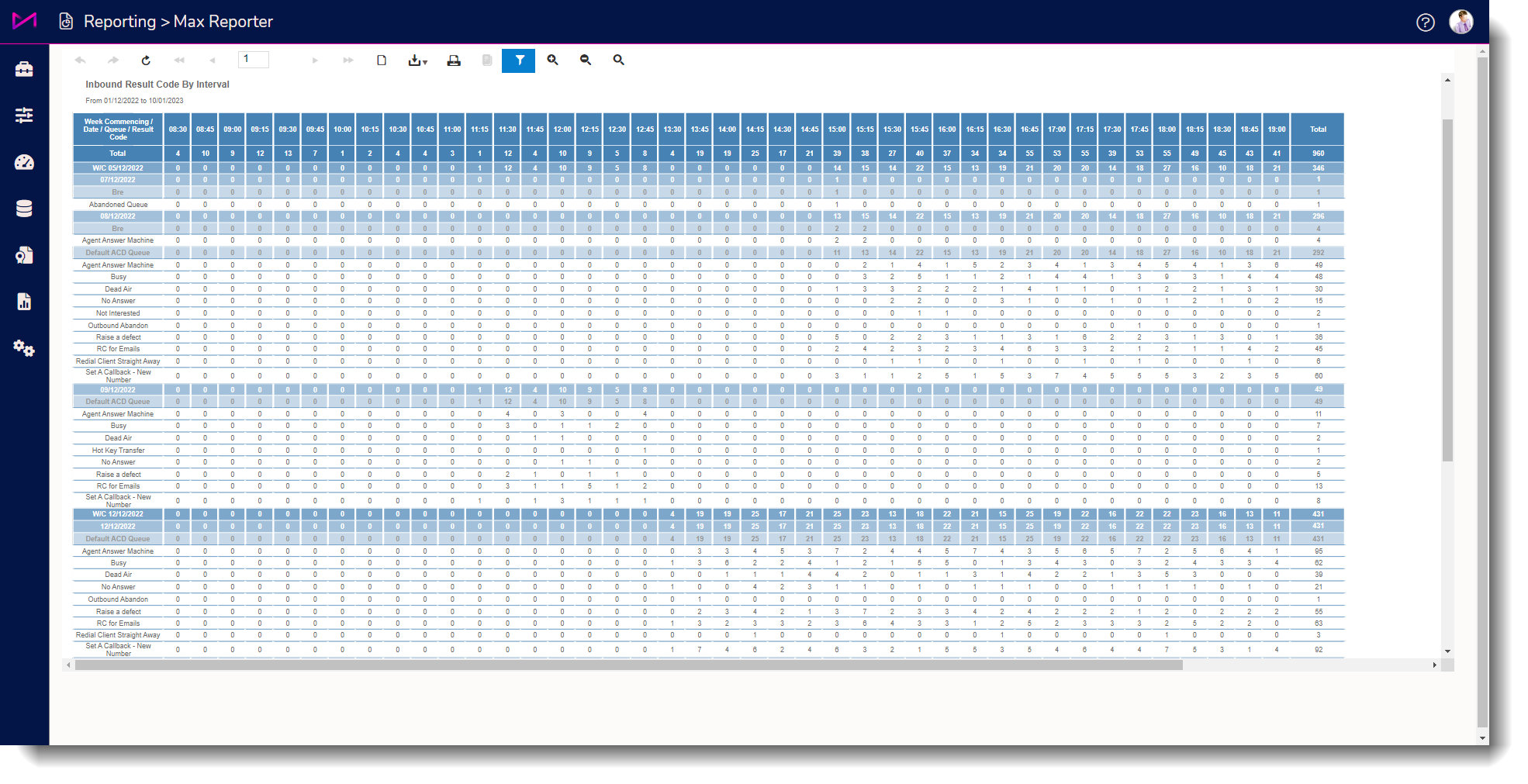Screen dimensions: 1528x784
Task: Open the help question mark icon
Action: click(x=1426, y=22)
